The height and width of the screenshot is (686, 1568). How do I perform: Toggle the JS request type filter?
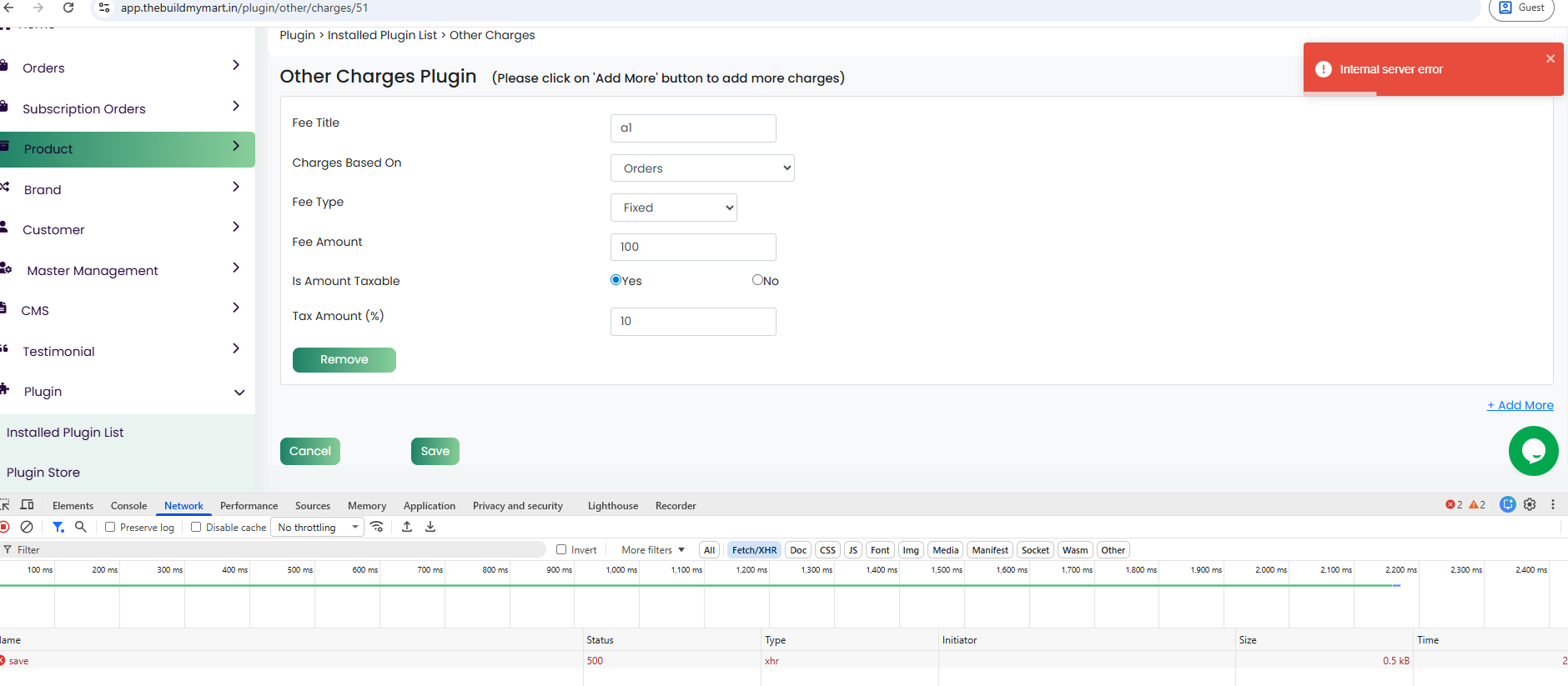click(x=852, y=550)
